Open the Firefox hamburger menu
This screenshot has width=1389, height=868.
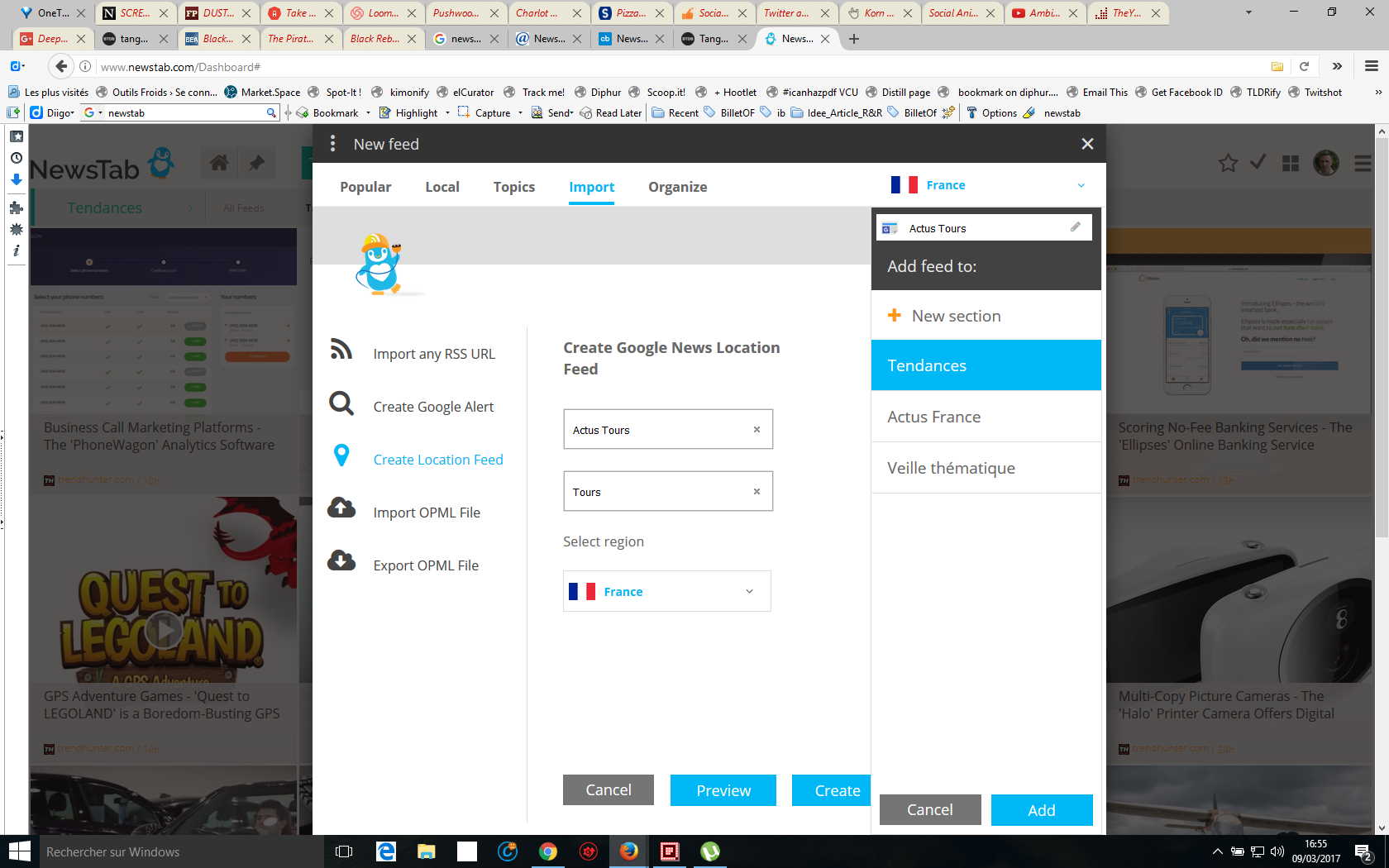pos(1371,66)
